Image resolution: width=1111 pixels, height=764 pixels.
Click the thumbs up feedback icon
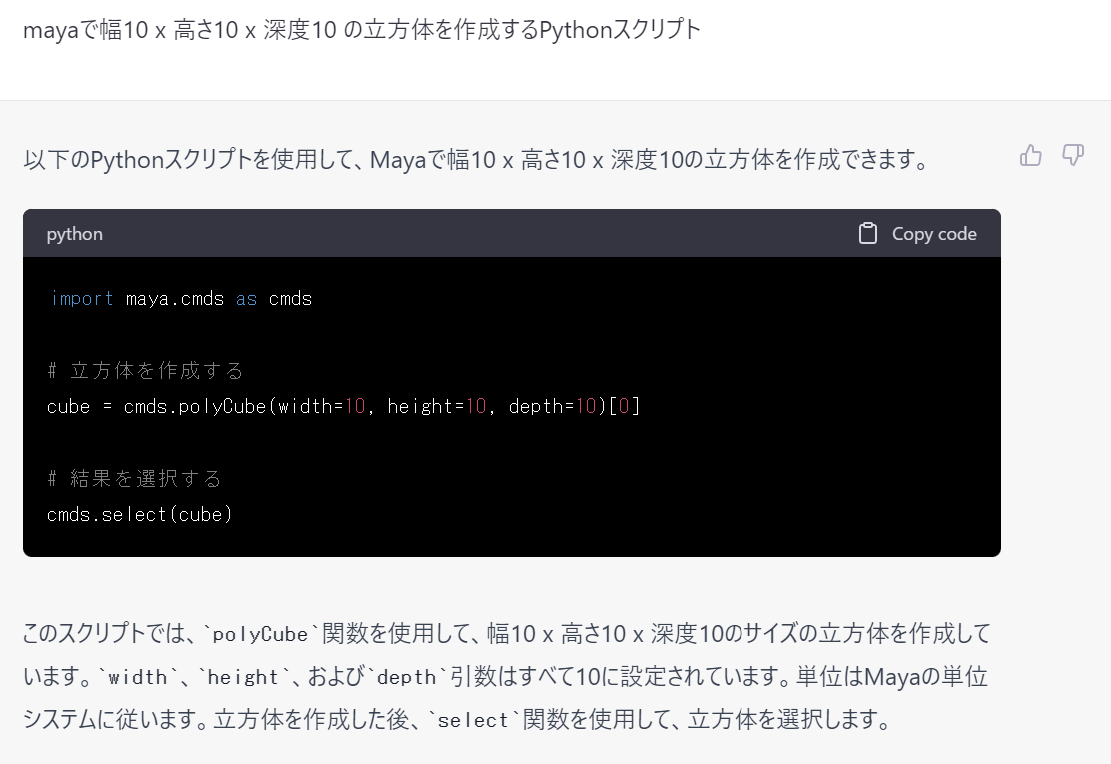pyautogui.click(x=1031, y=155)
